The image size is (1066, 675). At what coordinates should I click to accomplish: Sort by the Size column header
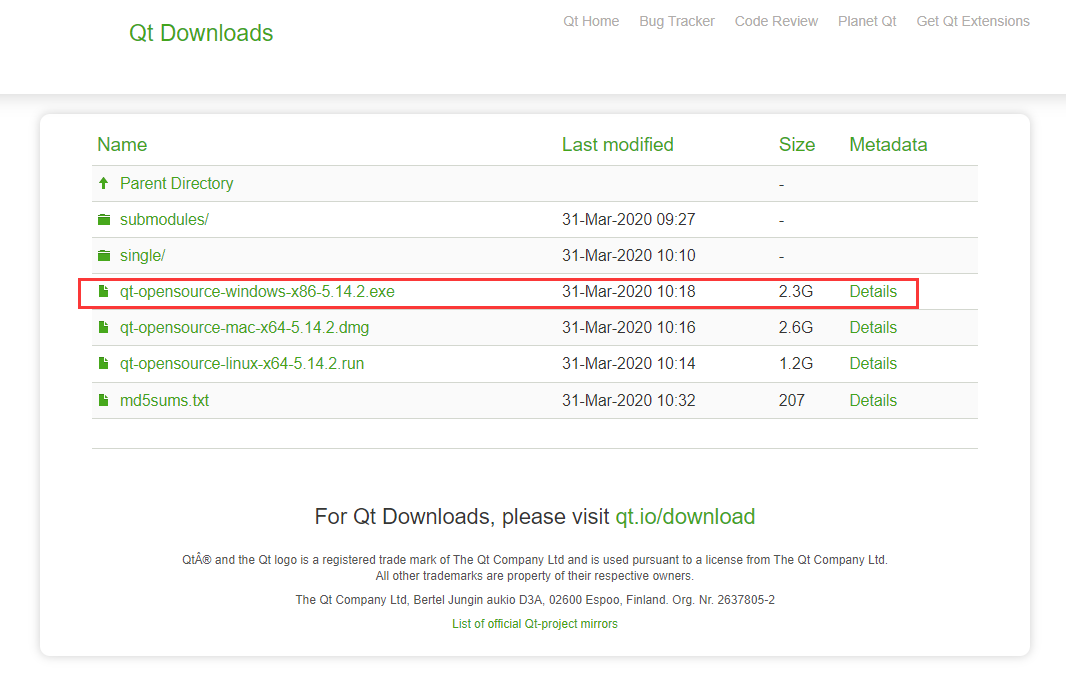coord(797,144)
